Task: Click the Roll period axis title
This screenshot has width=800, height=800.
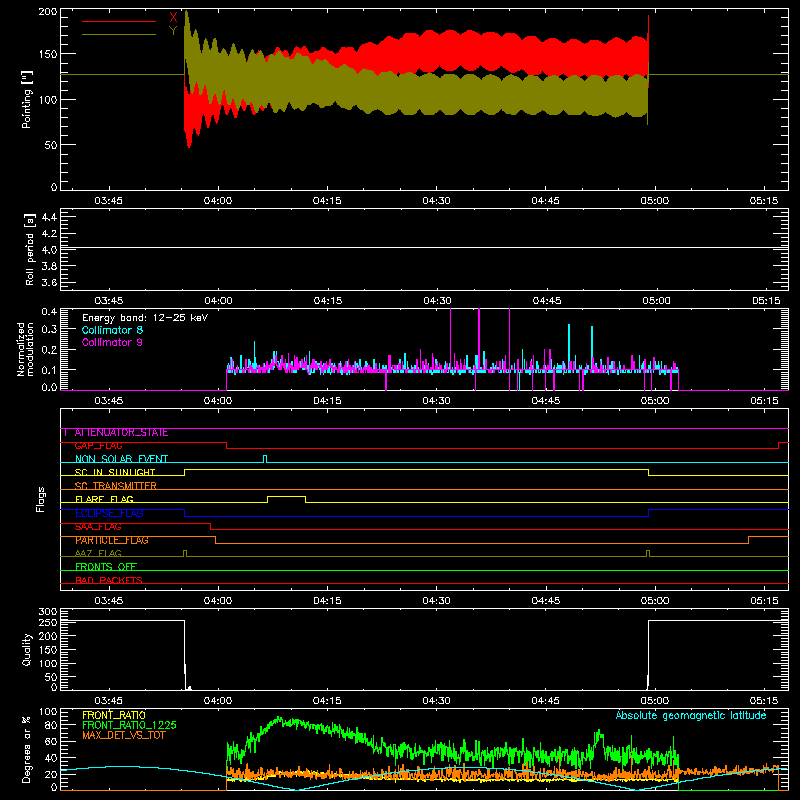Action: click(30, 249)
